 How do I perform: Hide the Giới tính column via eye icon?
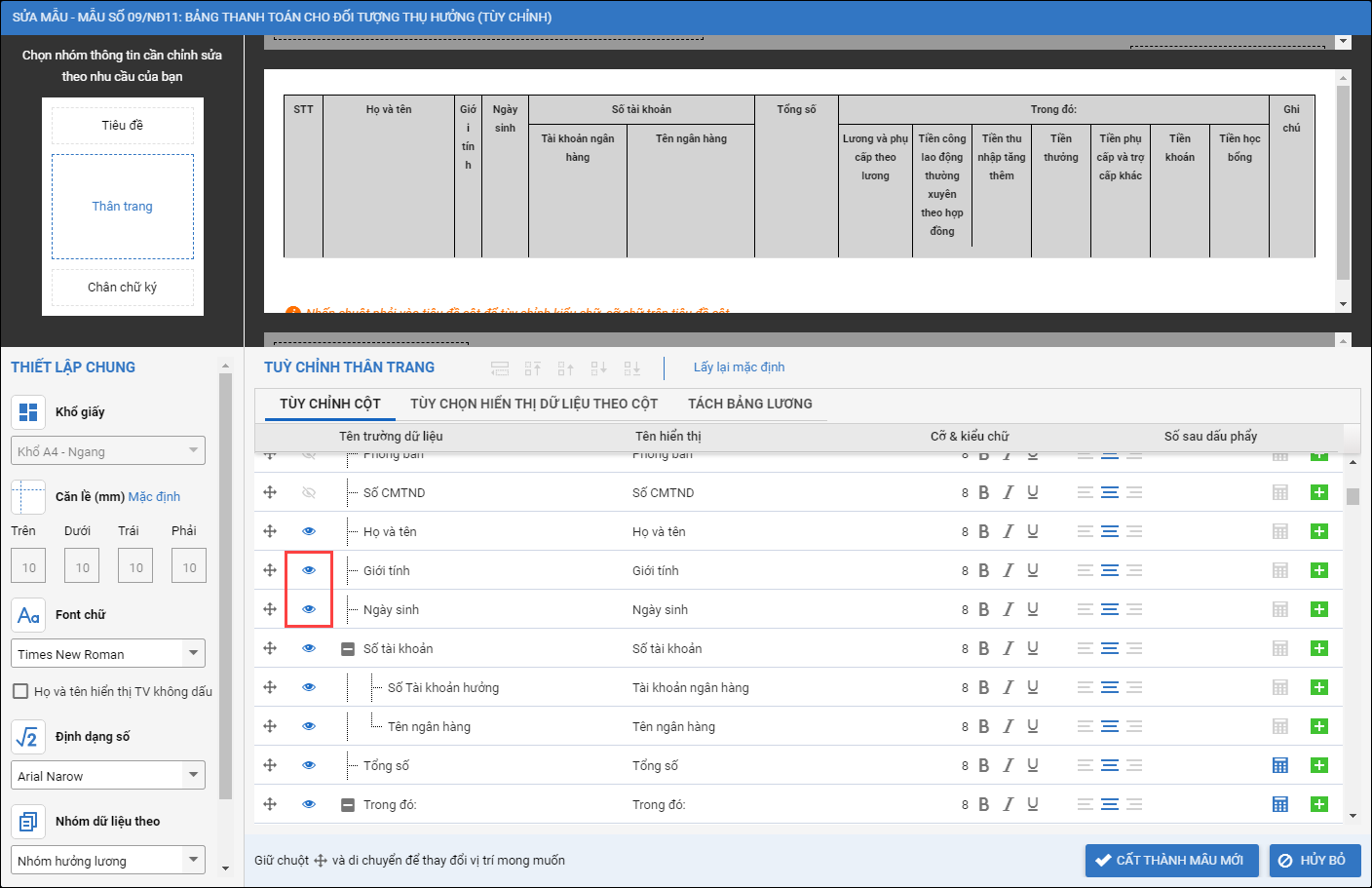coord(309,570)
